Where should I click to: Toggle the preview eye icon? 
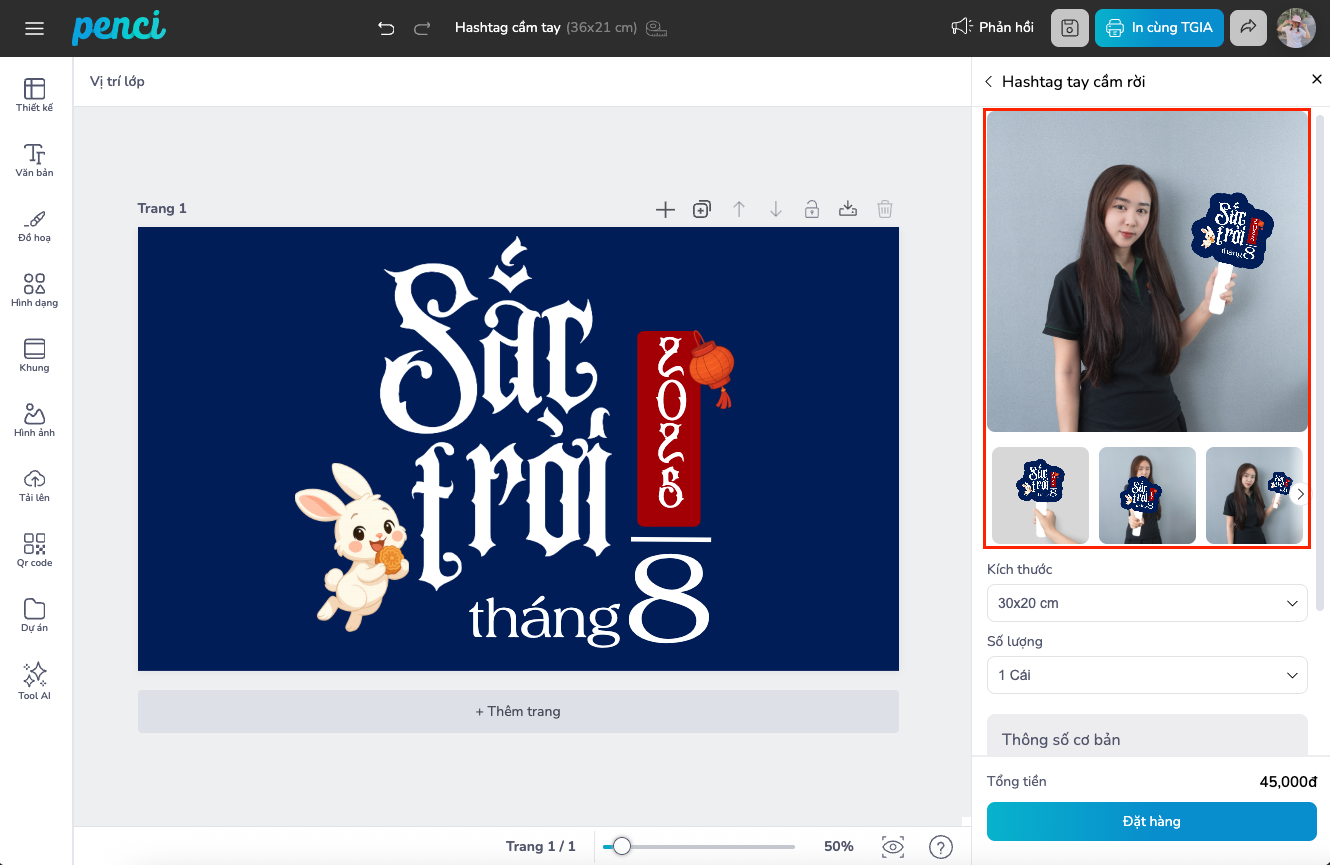coord(893,847)
